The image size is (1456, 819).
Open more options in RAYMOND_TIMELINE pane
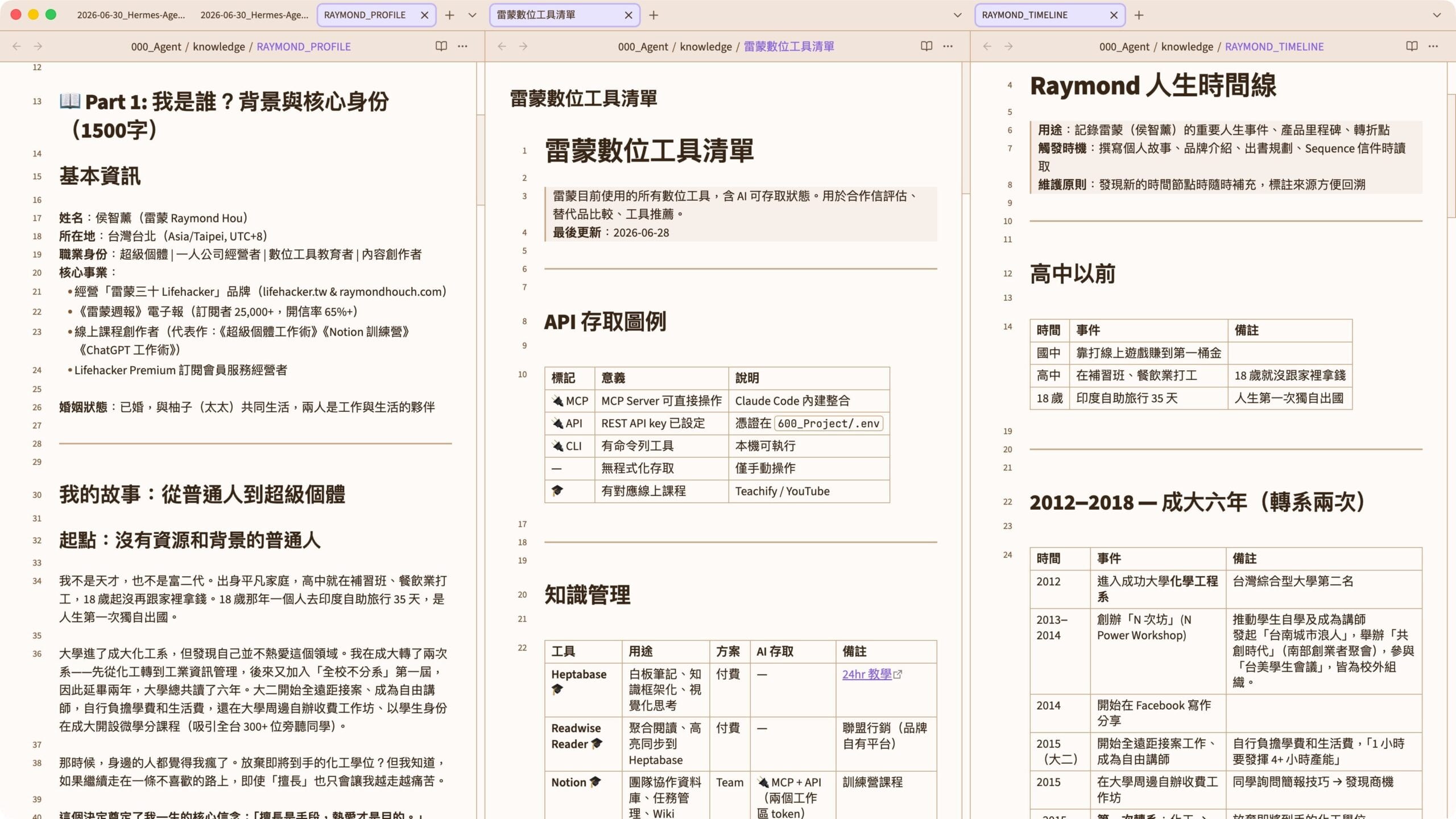click(1433, 46)
